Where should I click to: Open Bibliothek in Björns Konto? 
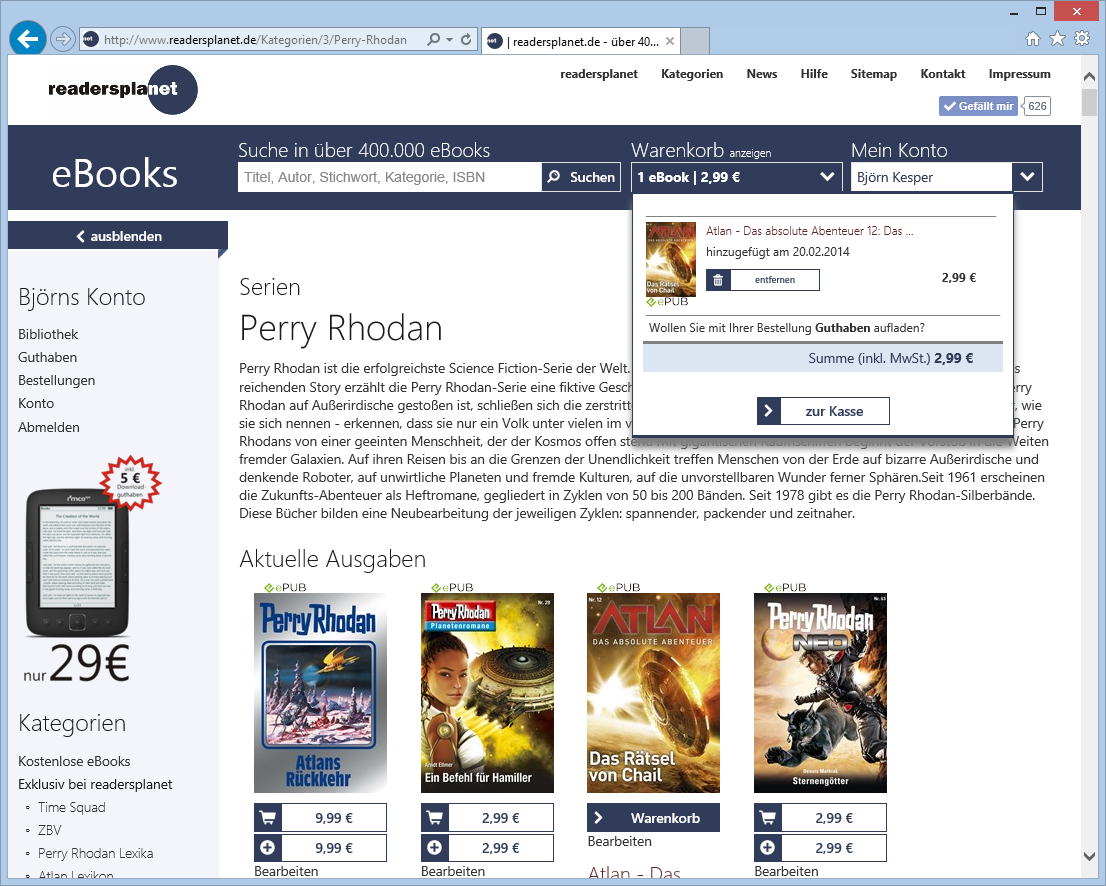(x=48, y=334)
